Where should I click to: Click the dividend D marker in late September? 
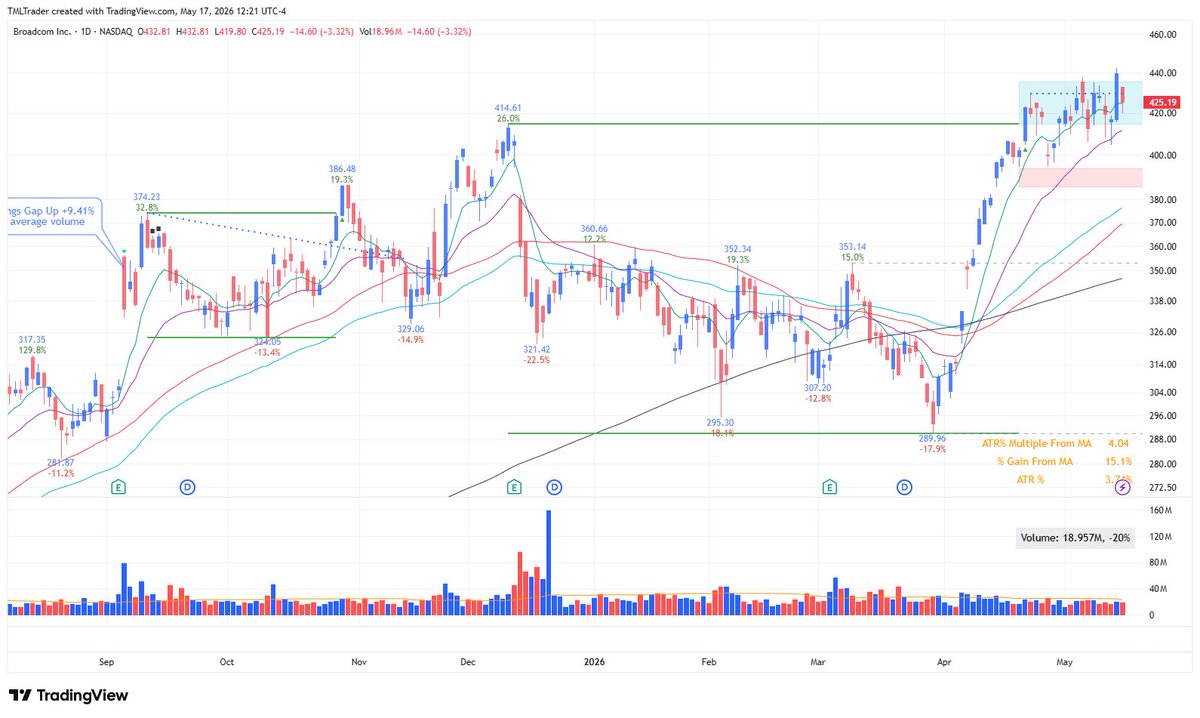pyautogui.click(x=187, y=487)
